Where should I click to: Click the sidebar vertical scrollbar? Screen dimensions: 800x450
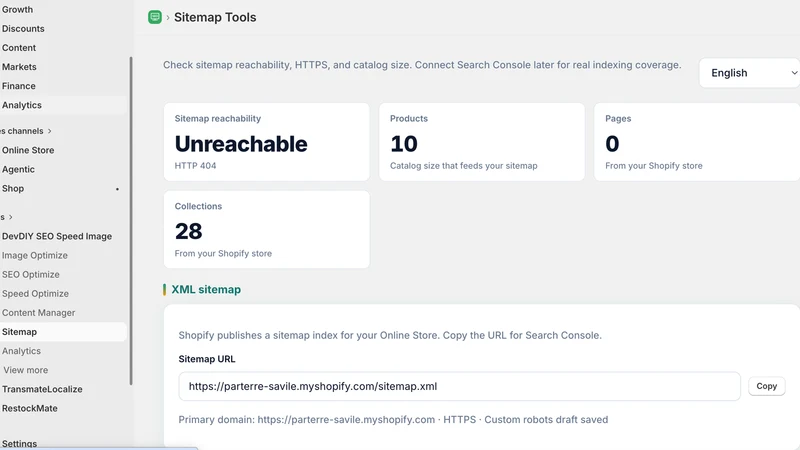tap(131, 220)
